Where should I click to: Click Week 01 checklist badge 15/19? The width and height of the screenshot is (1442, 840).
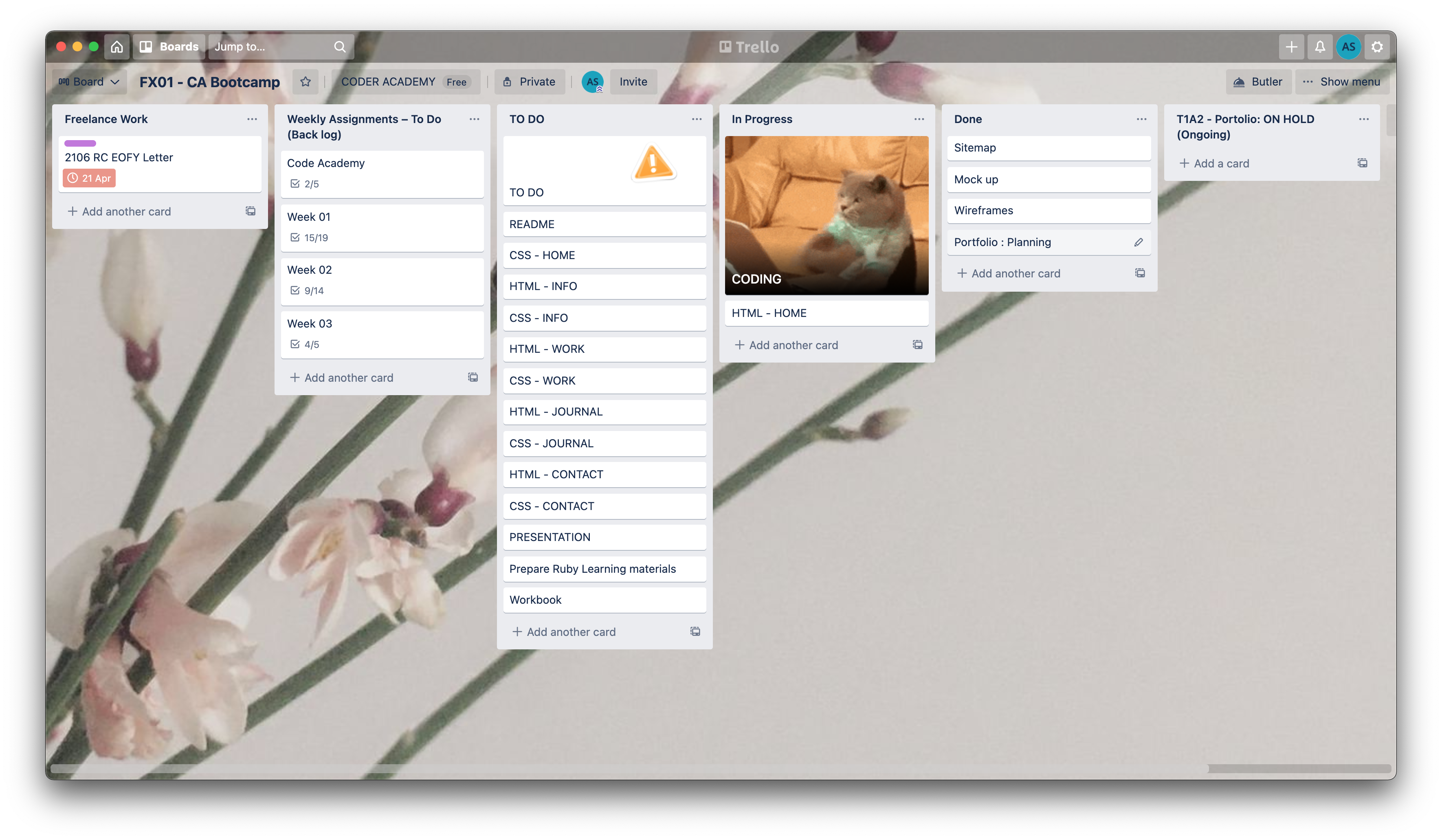click(309, 237)
